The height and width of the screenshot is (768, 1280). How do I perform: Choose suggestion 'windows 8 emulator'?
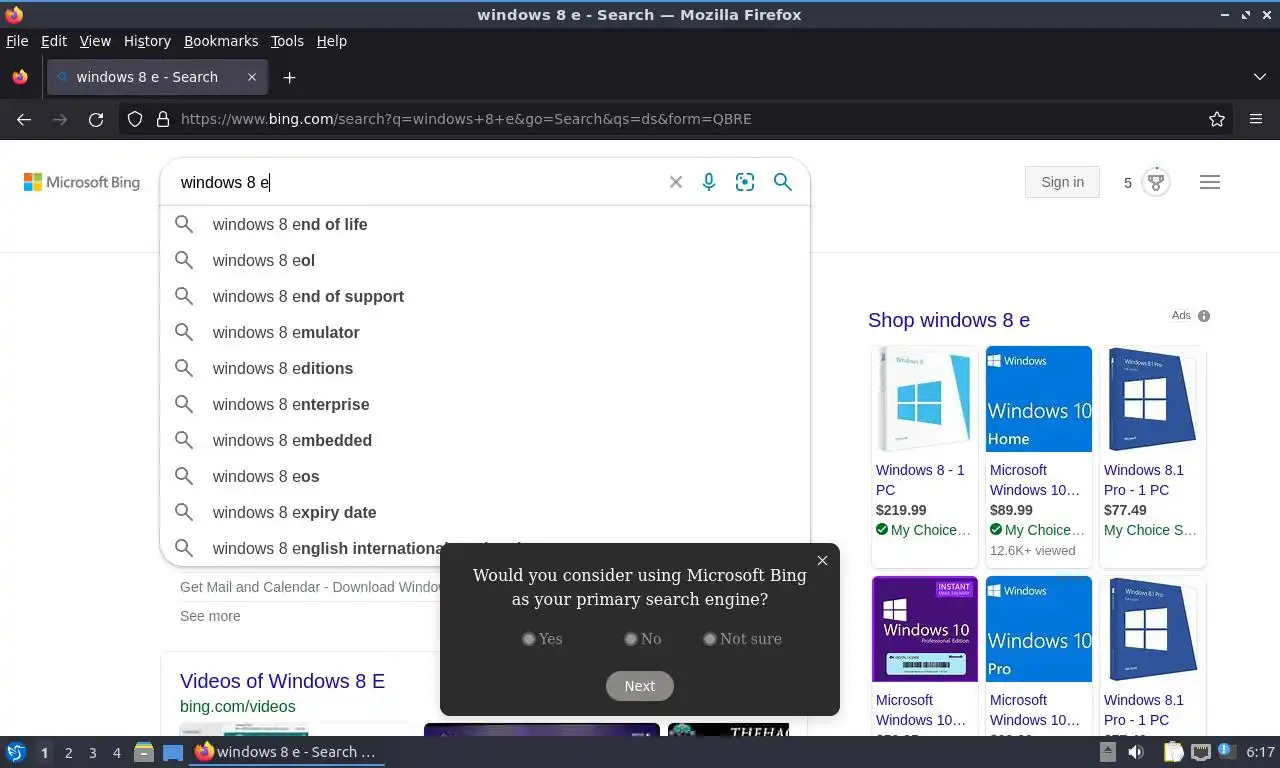click(x=485, y=332)
